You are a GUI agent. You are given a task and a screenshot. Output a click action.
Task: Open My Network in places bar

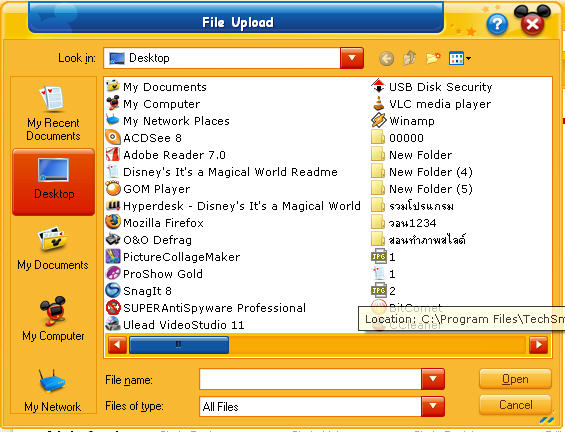point(53,391)
